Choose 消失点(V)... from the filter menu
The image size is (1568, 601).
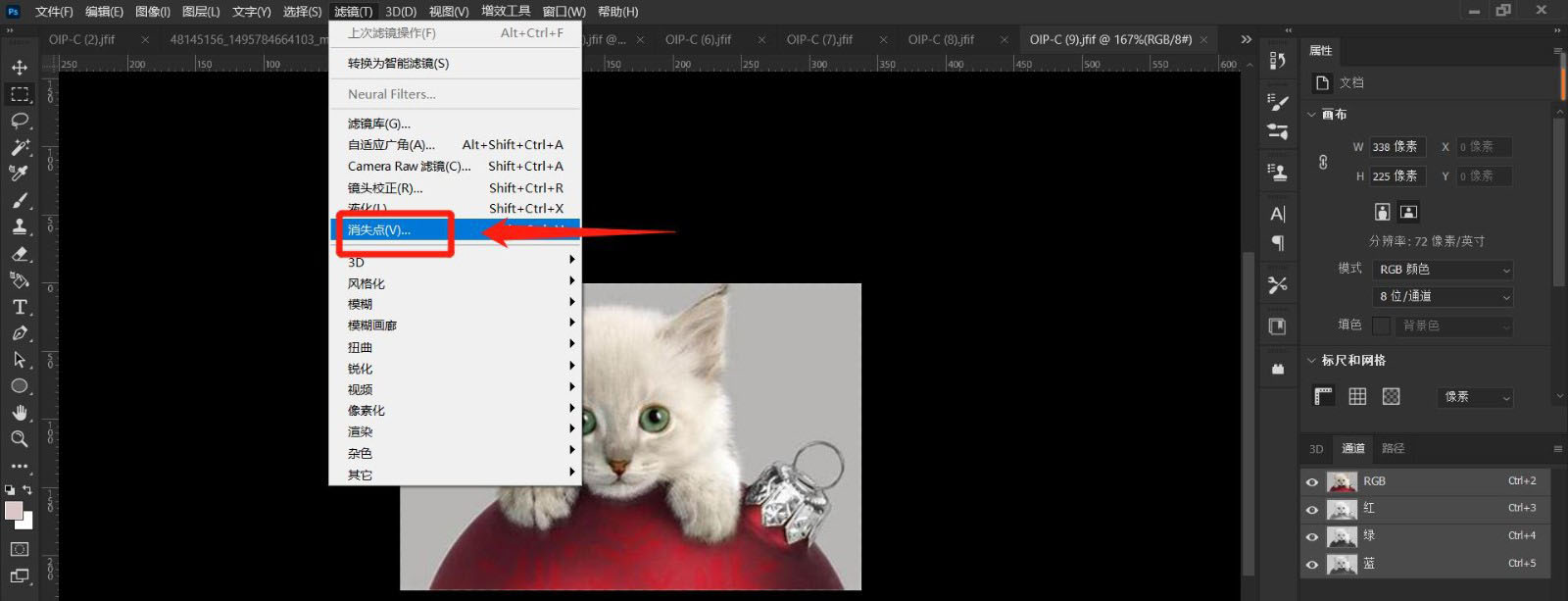point(455,229)
